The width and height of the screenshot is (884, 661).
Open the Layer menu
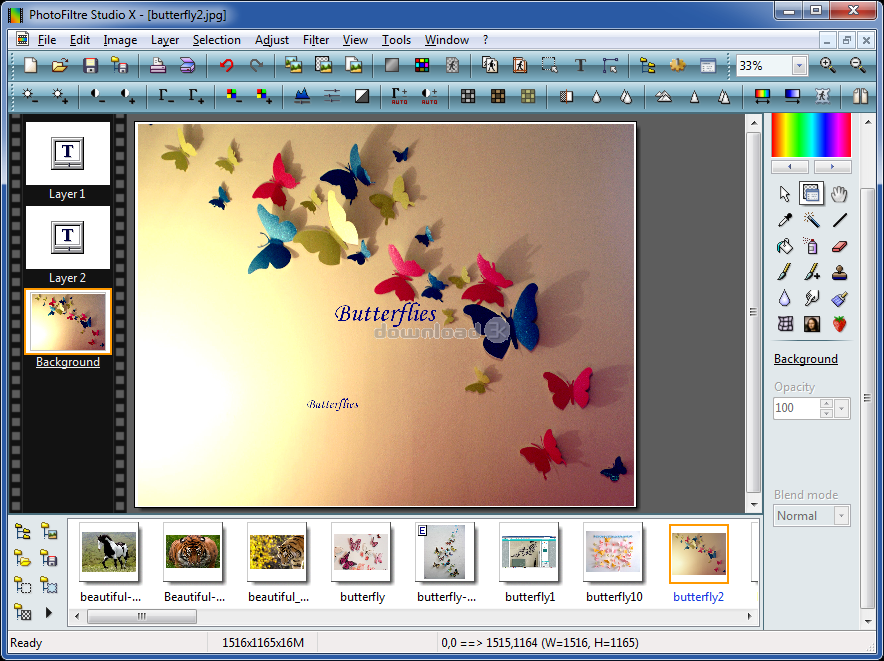coord(164,40)
